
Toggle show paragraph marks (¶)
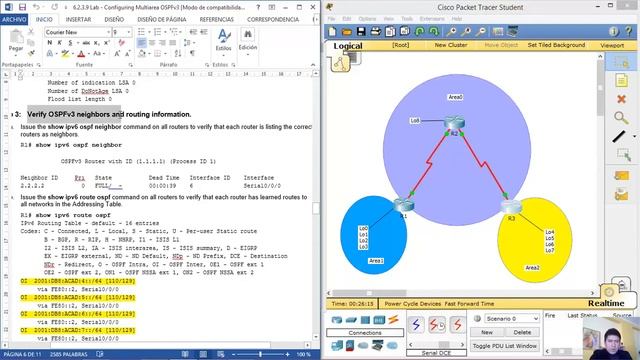(x=192, y=53)
